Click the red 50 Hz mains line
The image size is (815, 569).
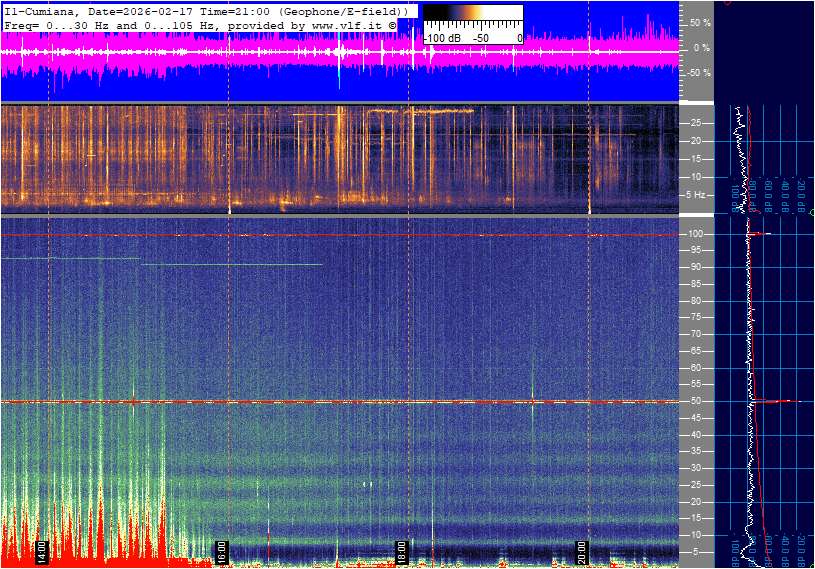coord(300,402)
